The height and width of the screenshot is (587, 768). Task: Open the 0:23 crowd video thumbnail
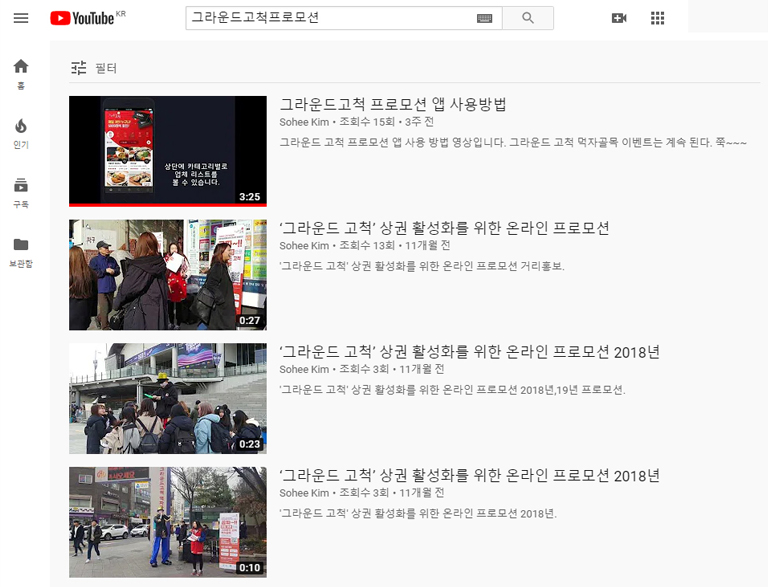[x=168, y=398]
